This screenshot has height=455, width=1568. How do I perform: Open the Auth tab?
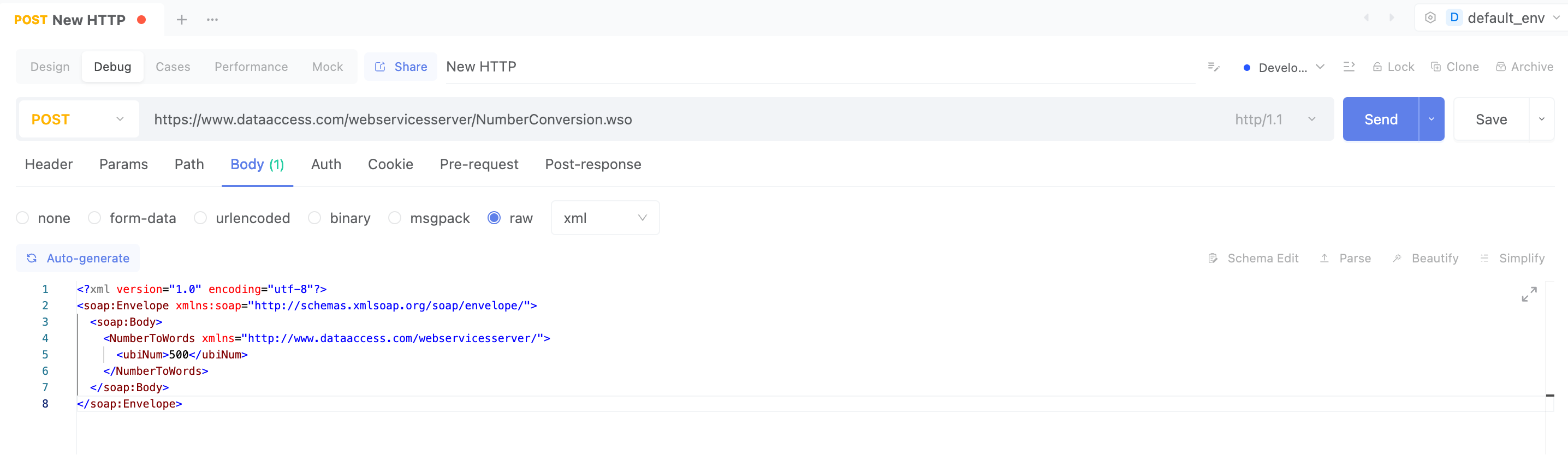pos(326,164)
